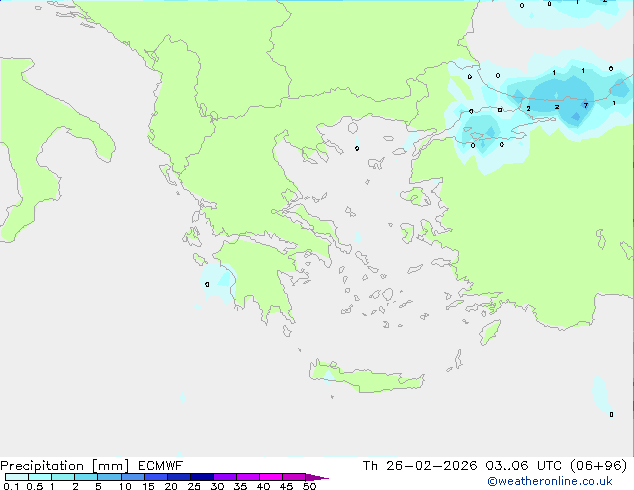Click the island of Crete on the map

tap(368, 378)
